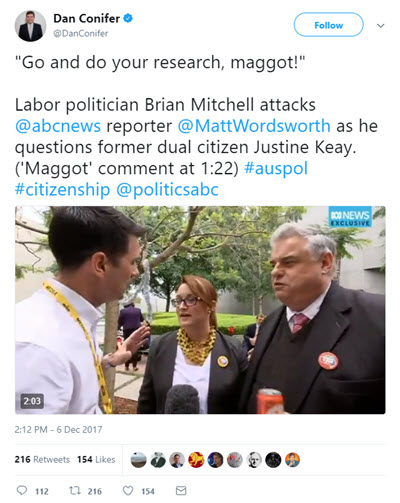This screenshot has width=400, height=503.
Task: Open the @politicsabc mention
Action: point(167,189)
